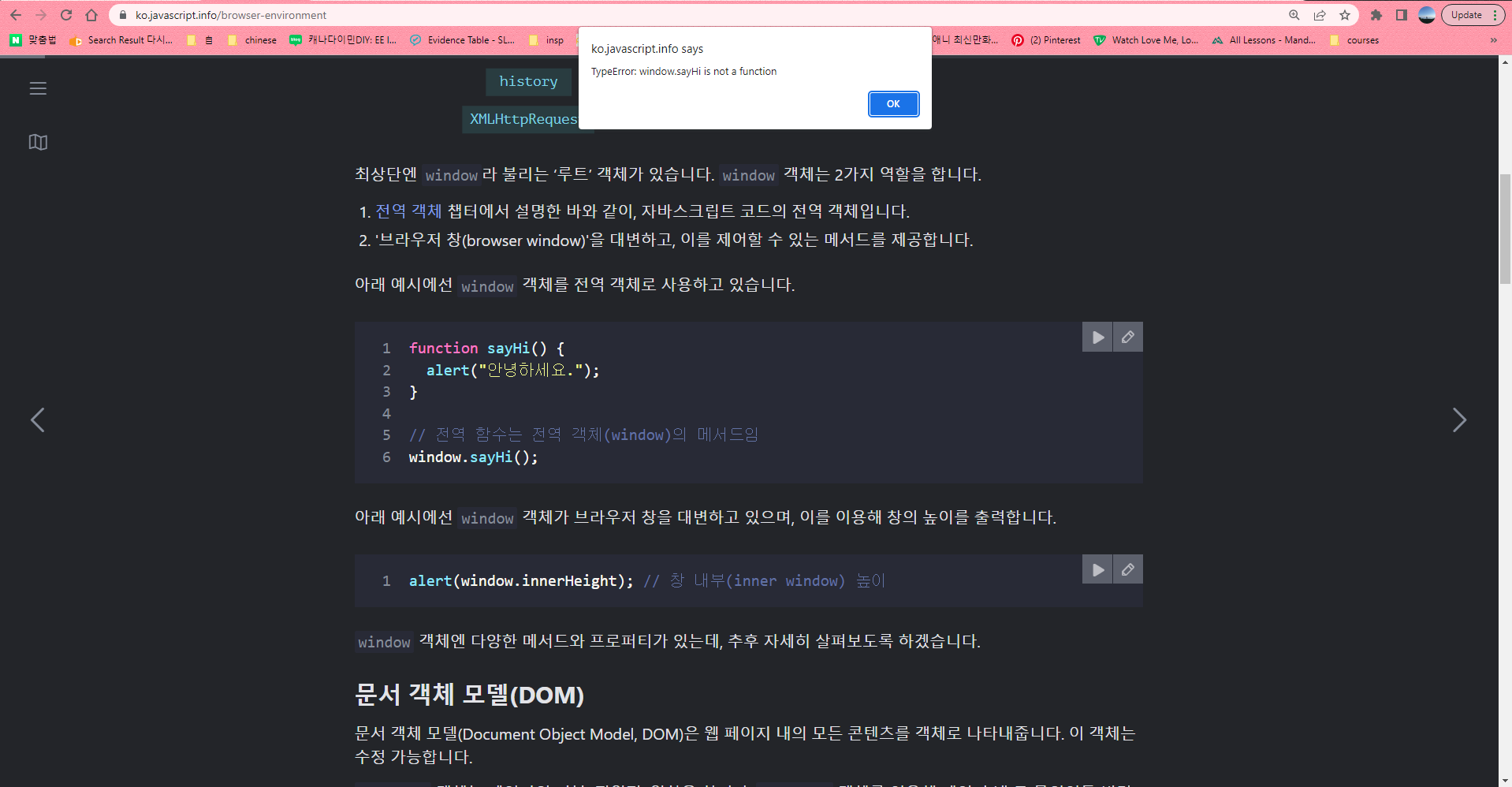This screenshot has width=1512, height=787.
Task: Reload the current page
Action: pos(66,15)
